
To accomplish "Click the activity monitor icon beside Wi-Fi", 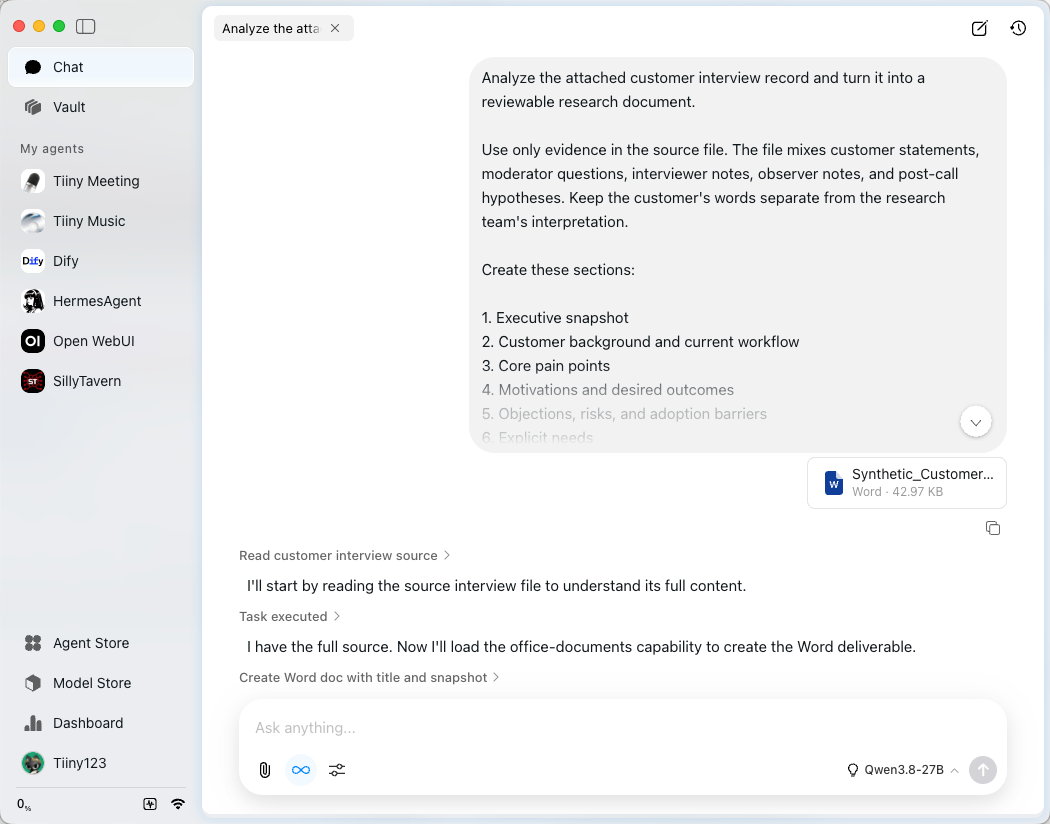I will pos(150,804).
